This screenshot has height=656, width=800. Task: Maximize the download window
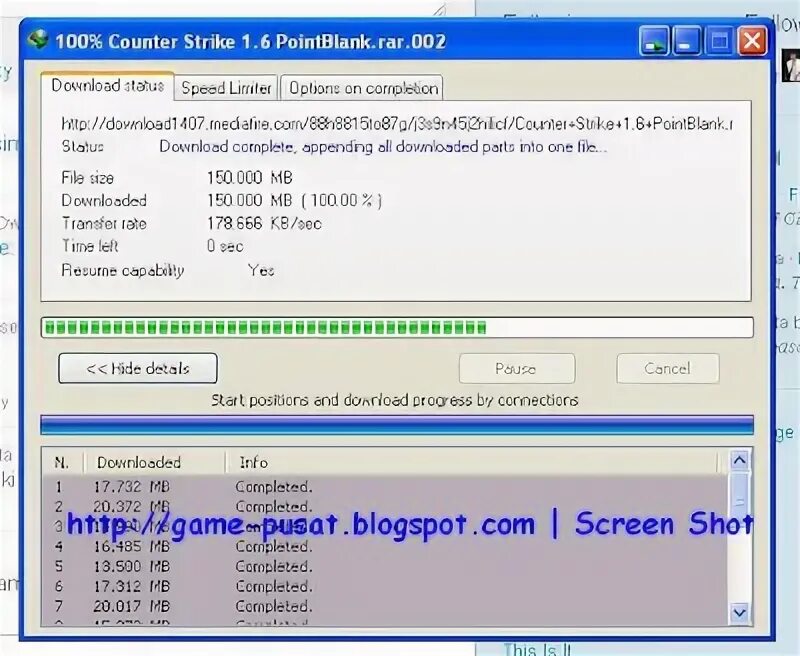719,41
